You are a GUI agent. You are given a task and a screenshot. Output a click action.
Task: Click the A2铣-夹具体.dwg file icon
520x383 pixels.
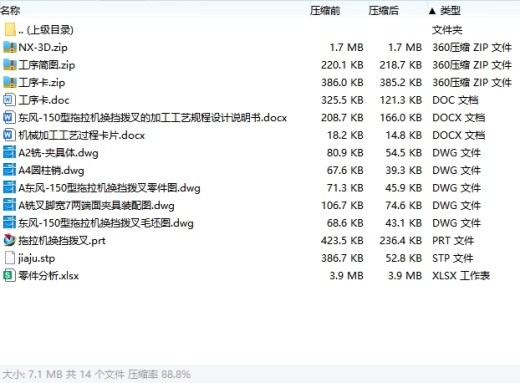[x=9, y=152]
